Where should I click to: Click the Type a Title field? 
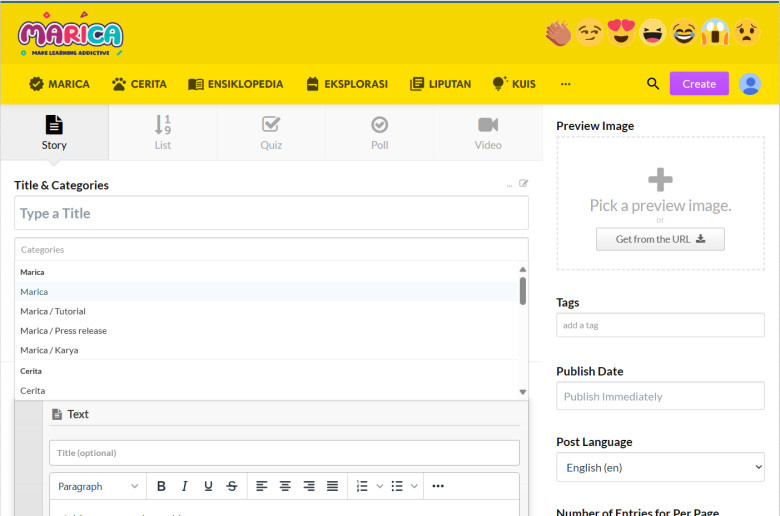(x=271, y=213)
